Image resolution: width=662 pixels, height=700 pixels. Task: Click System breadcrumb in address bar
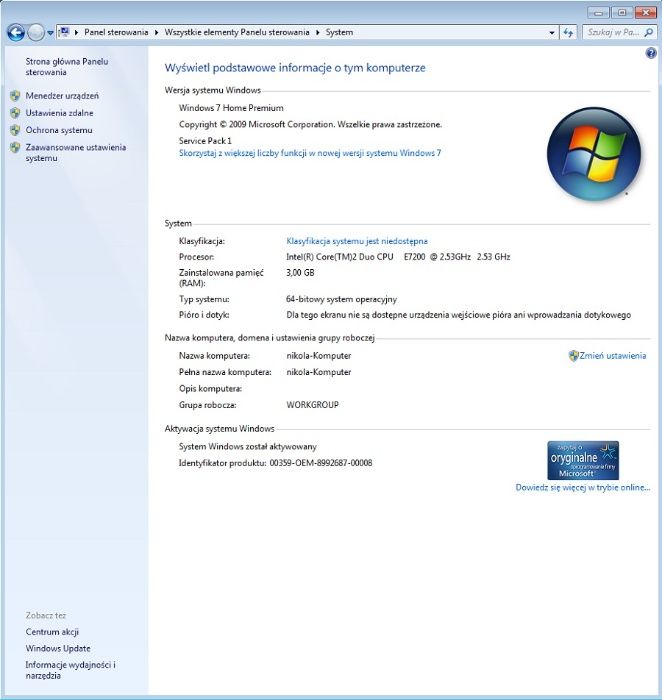tap(339, 32)
